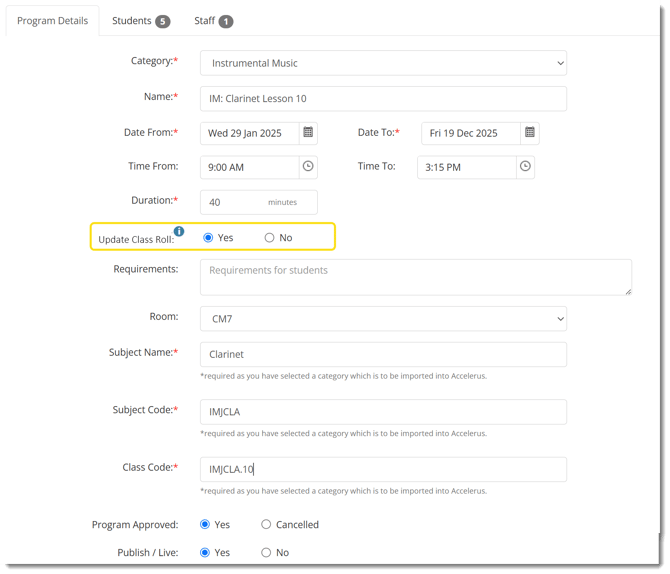Viewport: 670px width, 574px height.
Task: Open the Room dropdown showing CM7
Action: click(x=383, y=318)
